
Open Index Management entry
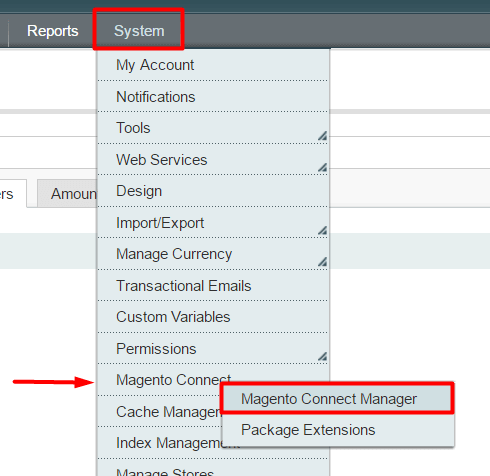(x=160, y=443)
